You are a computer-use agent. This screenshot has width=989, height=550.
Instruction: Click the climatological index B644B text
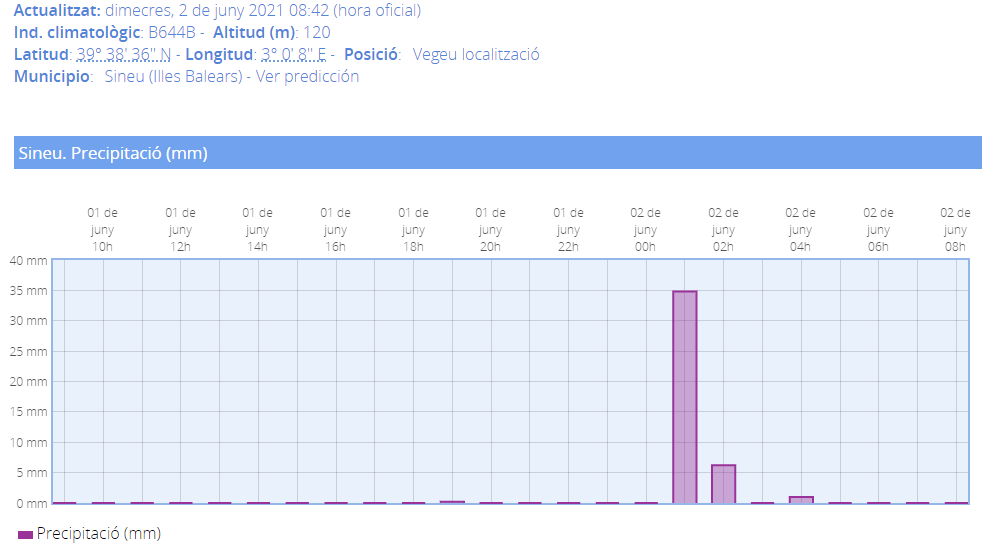tap(171, 32)
